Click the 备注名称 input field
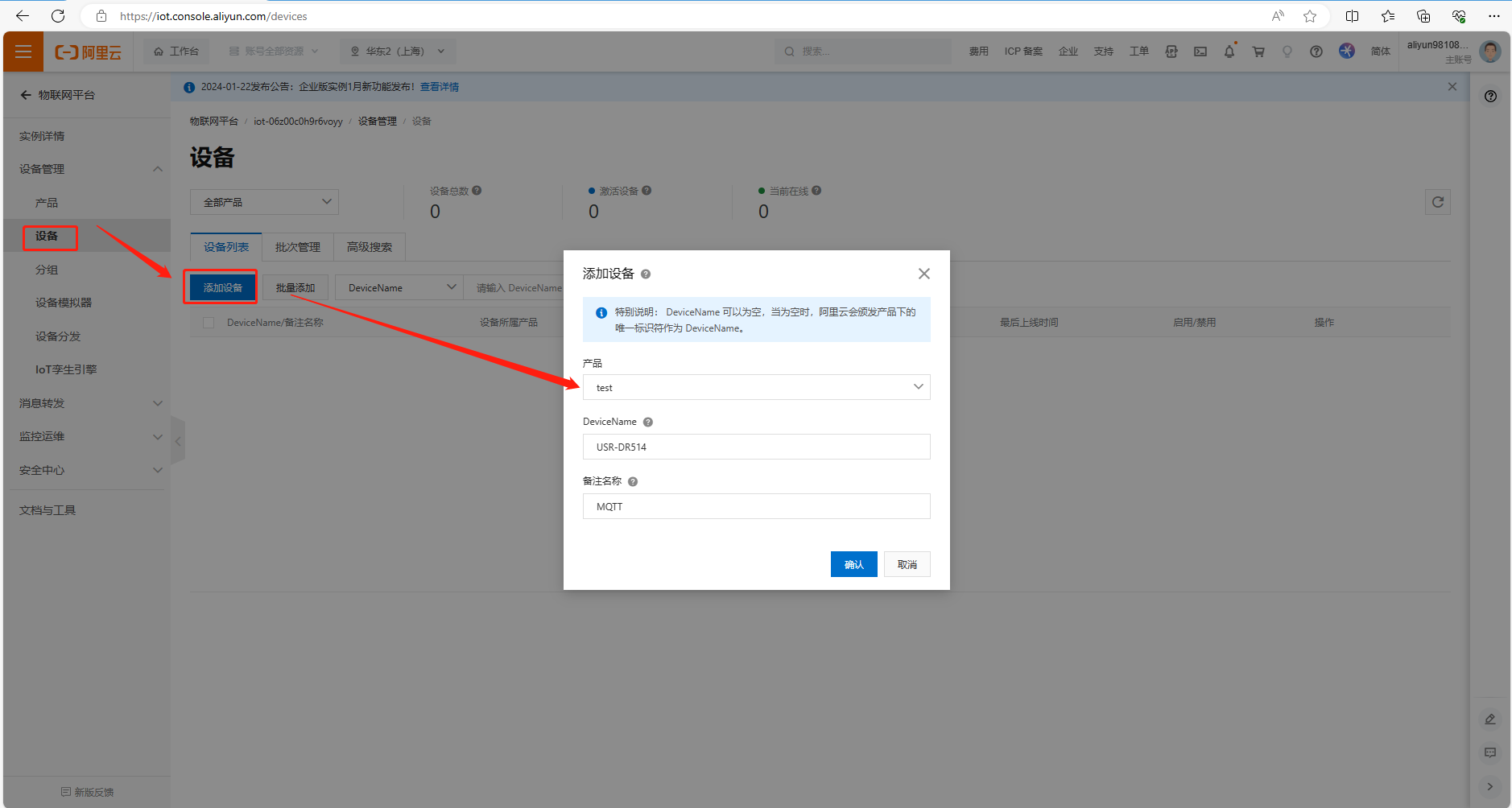The height and width of the screenshot is (808, 1512). pos(756,506)
